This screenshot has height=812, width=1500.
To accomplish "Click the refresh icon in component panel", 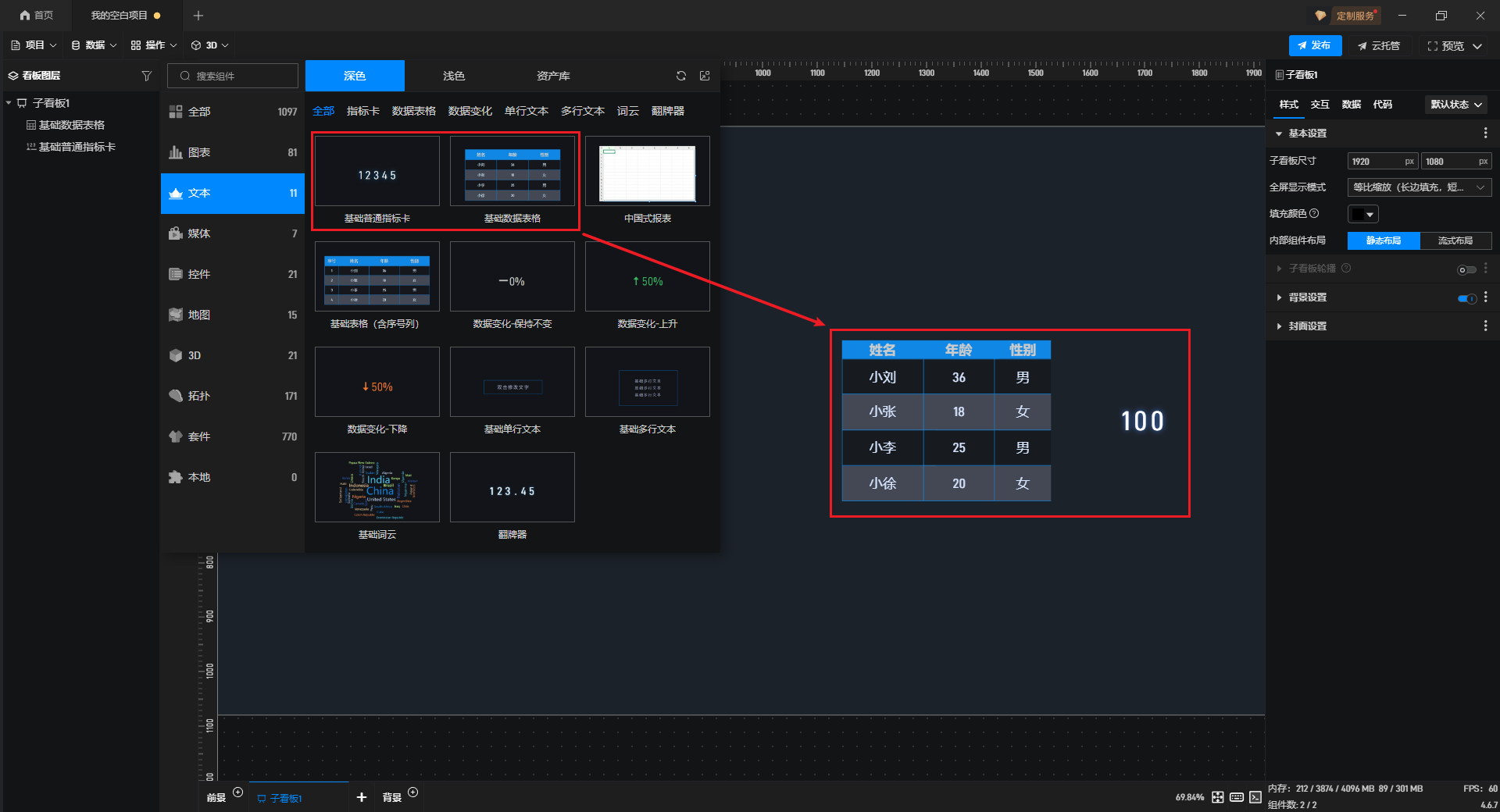I will pos(680,76).
